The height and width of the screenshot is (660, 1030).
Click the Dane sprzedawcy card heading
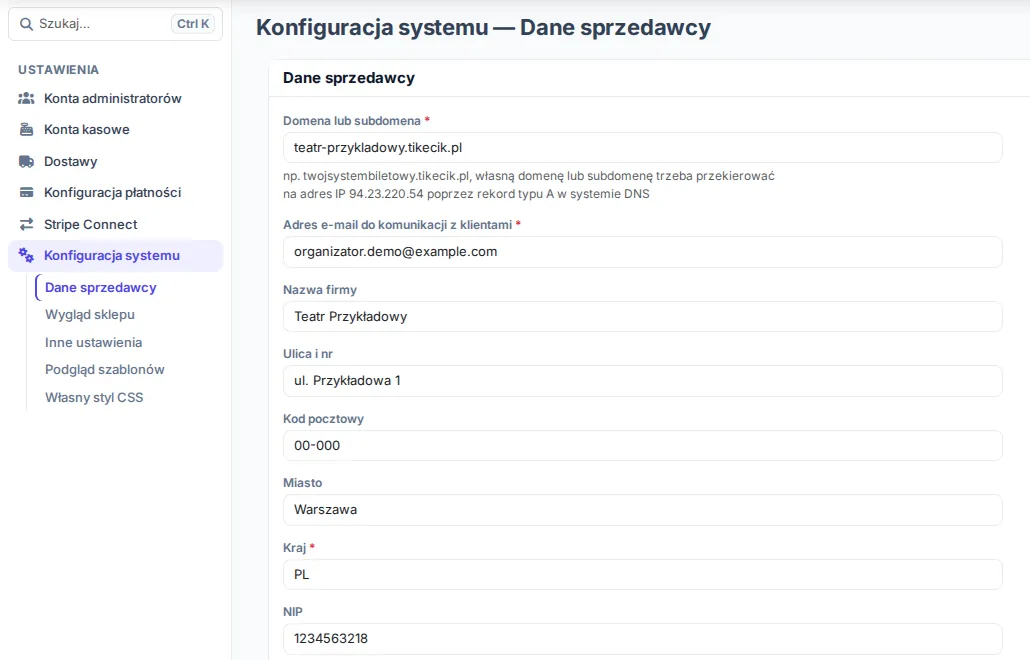[349, 78]
